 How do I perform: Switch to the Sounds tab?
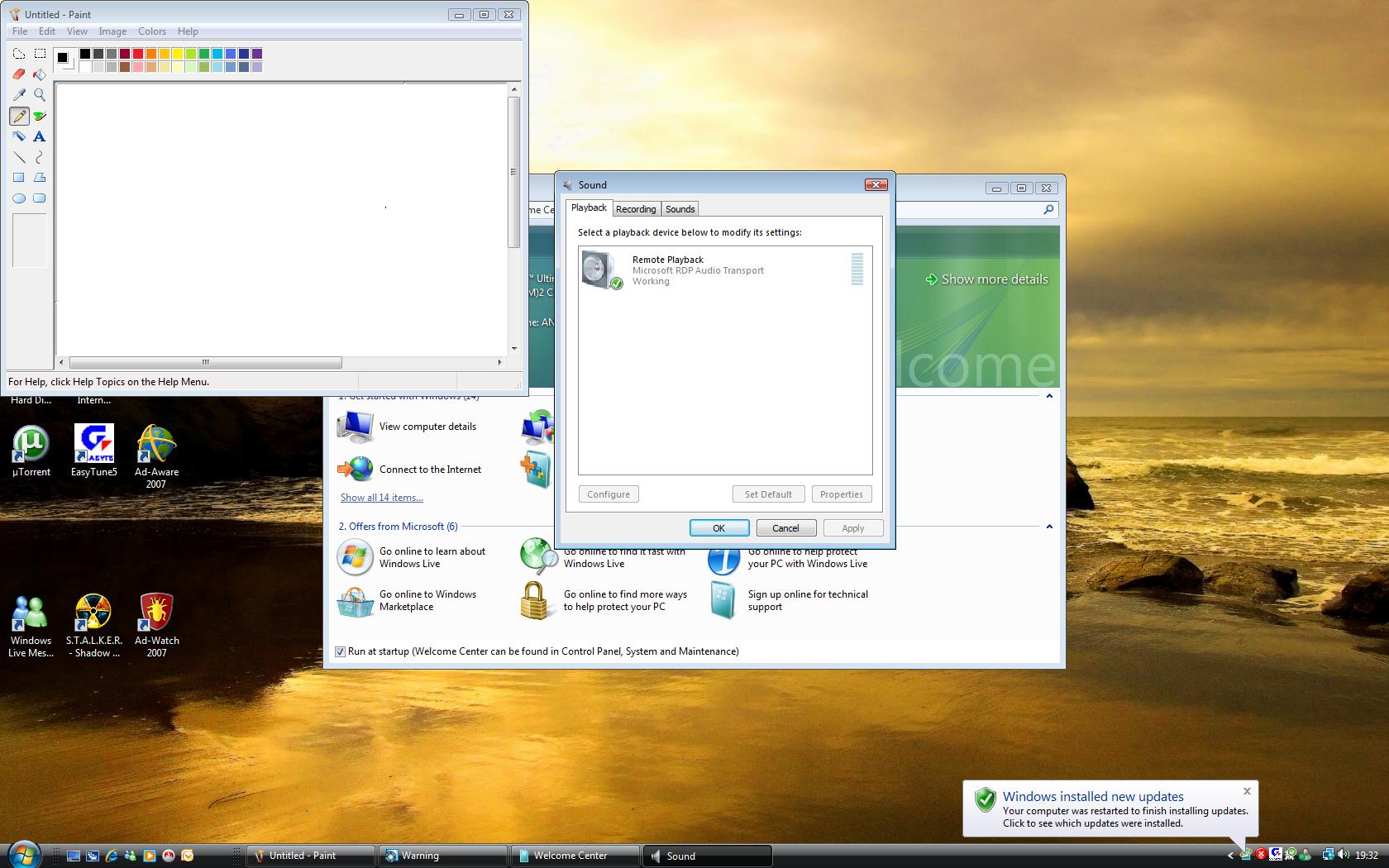pyautogui.click(x=680, y=209)
